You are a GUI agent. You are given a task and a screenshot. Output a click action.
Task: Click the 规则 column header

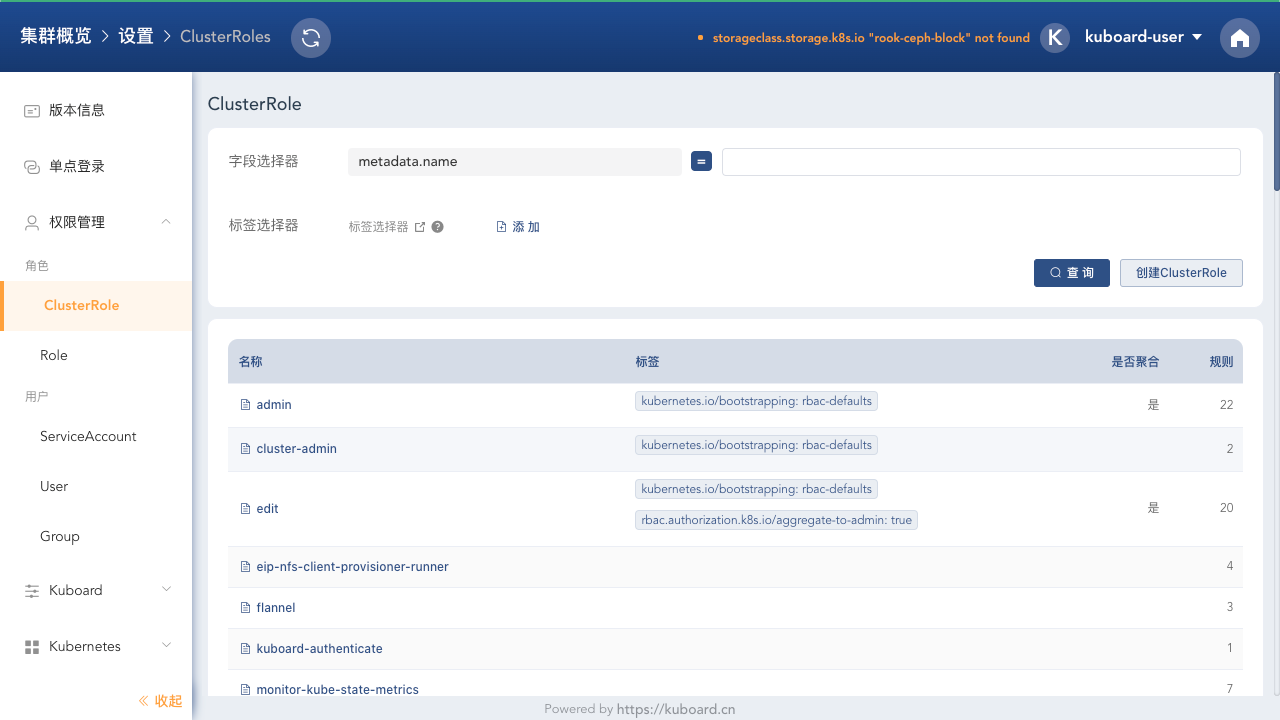click(1221, 362)
